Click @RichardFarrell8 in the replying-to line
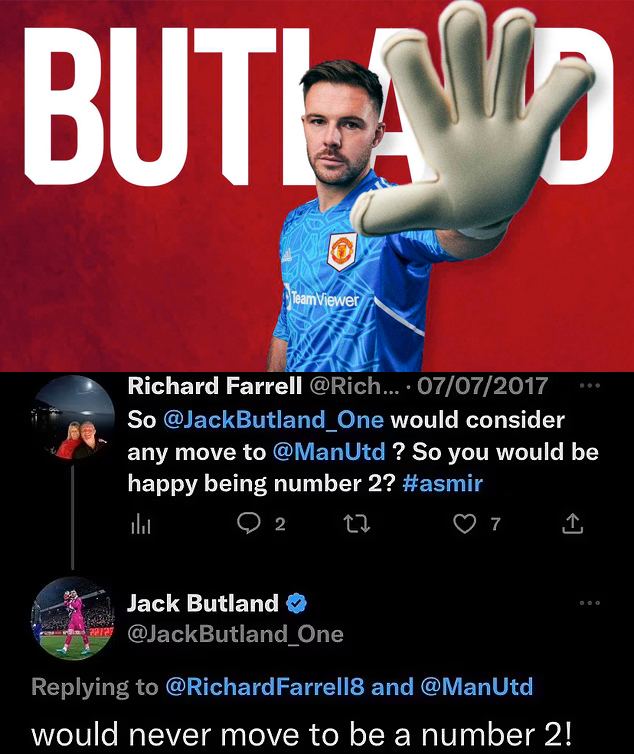This screenshot has width=634, height=754. 265,686
